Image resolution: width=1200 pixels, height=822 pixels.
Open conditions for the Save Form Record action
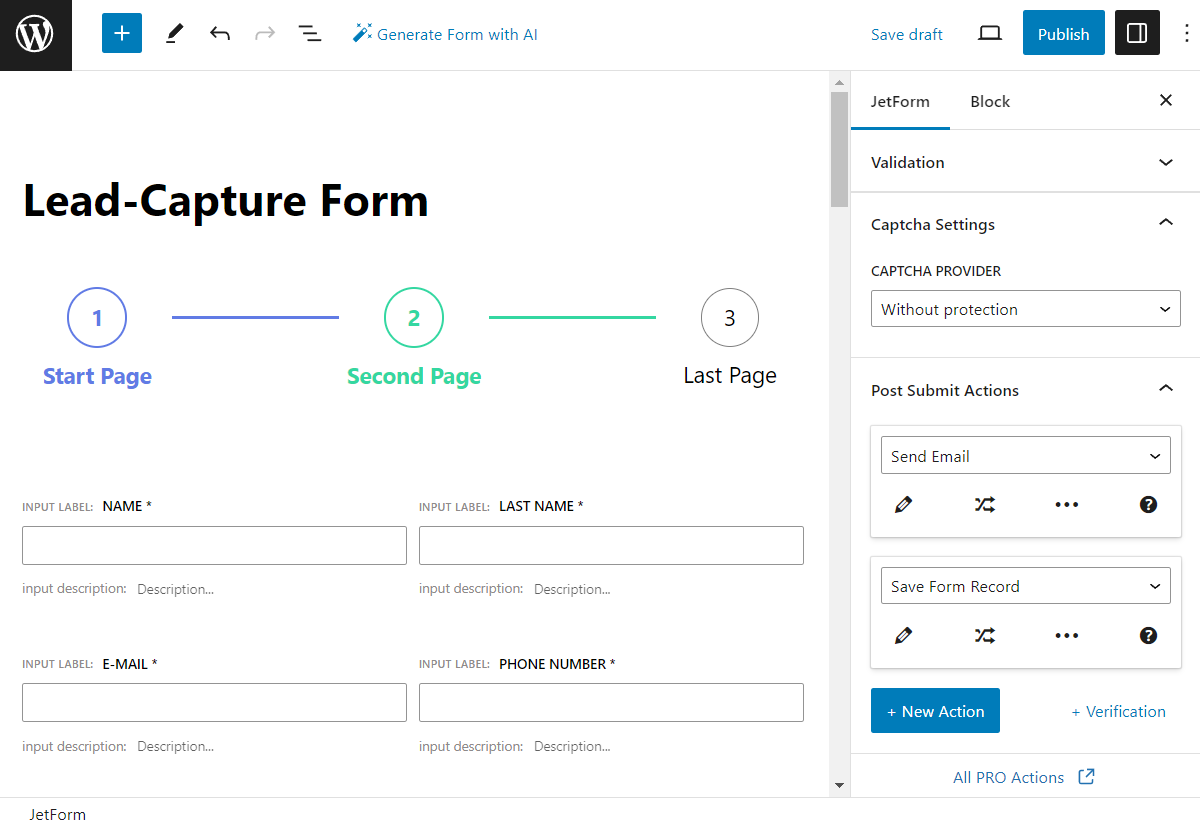pos(984,635)
